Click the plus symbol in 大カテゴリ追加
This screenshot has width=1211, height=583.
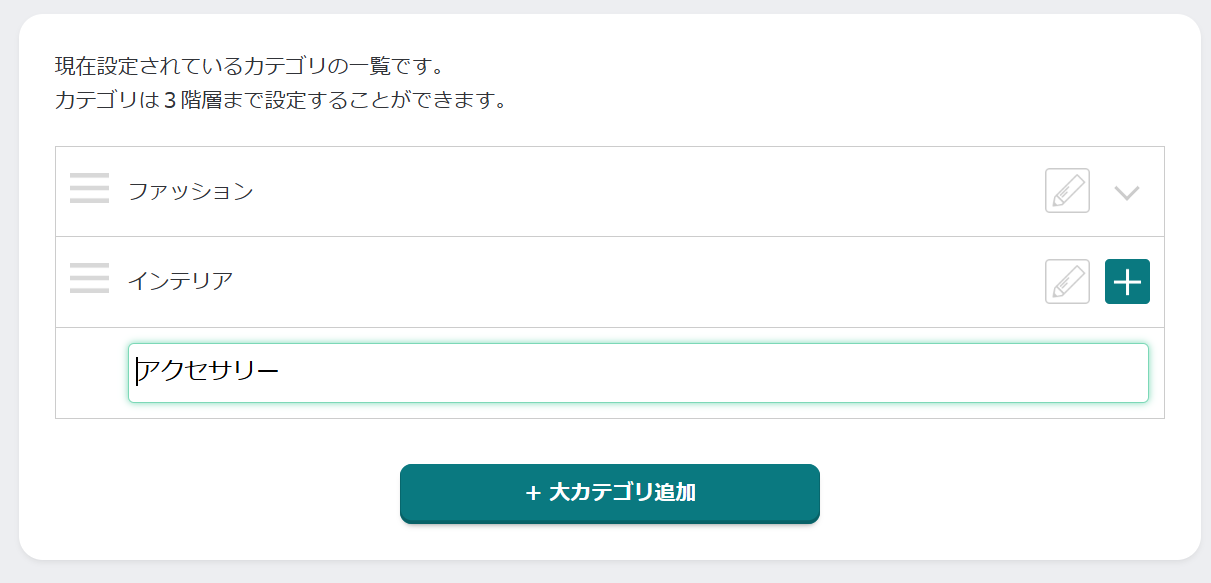tap(533, 493)
